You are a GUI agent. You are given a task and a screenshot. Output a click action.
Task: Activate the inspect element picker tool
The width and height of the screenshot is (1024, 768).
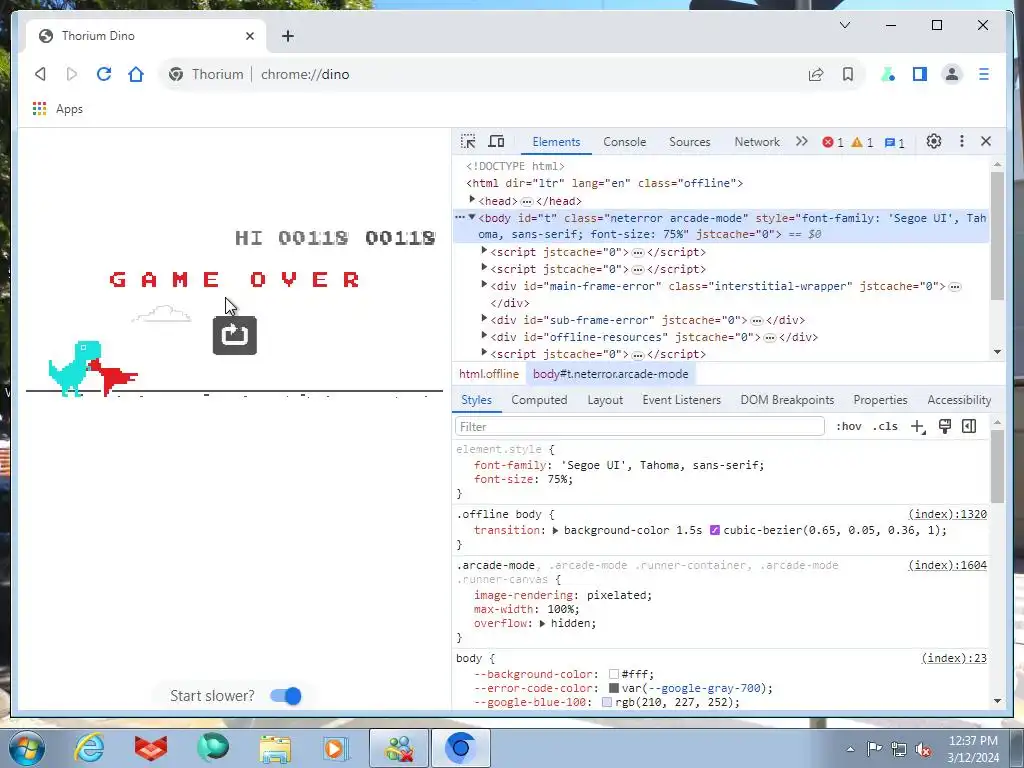468,142
